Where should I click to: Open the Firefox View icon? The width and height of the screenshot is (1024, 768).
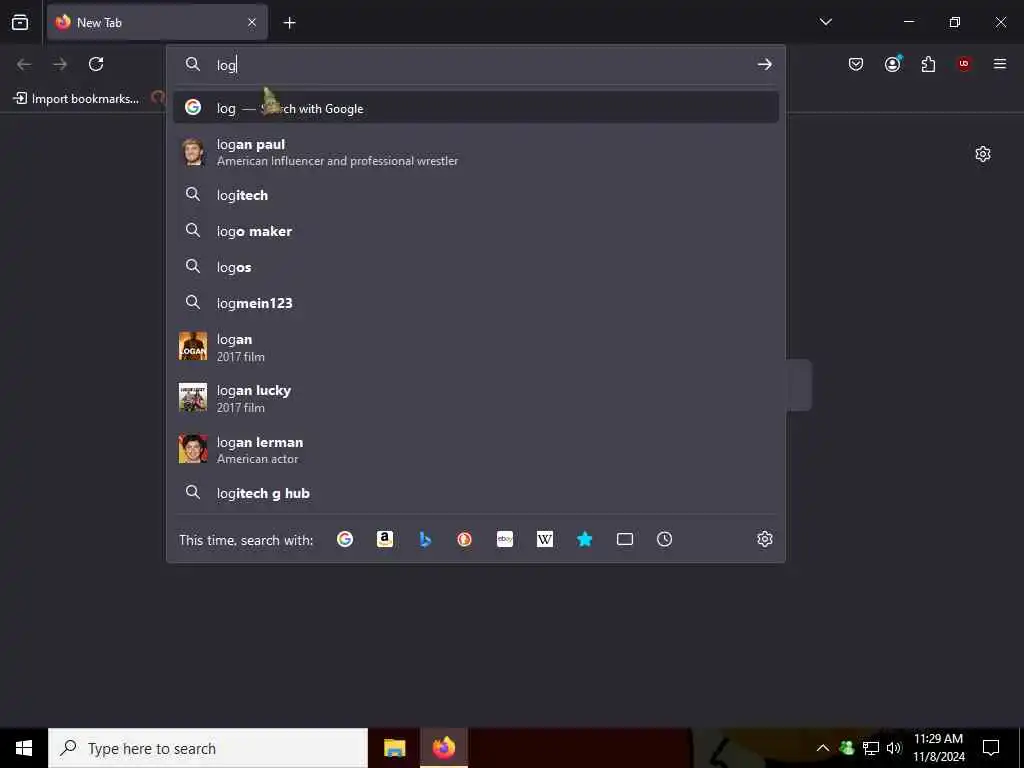(20, 22)
